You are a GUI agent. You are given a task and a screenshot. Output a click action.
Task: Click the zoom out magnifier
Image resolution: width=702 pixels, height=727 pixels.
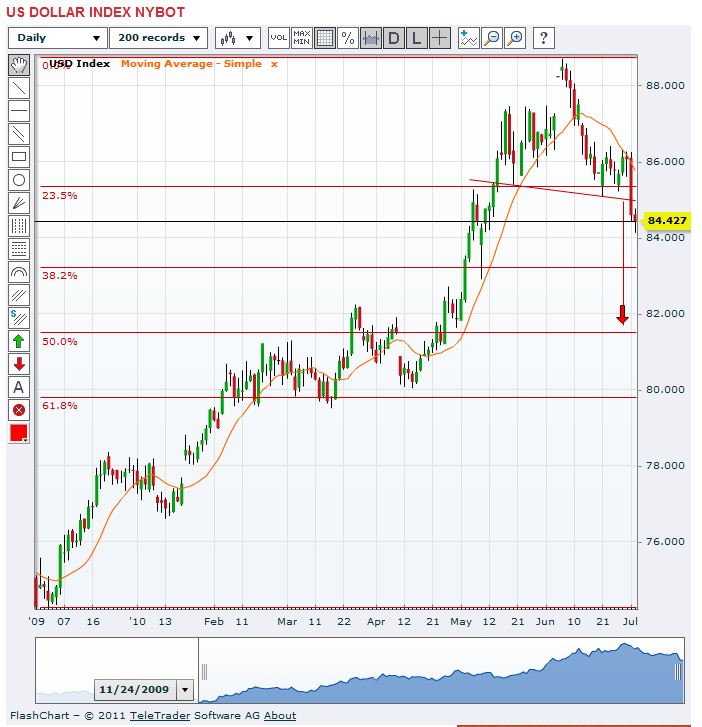(x=492, y=38)
